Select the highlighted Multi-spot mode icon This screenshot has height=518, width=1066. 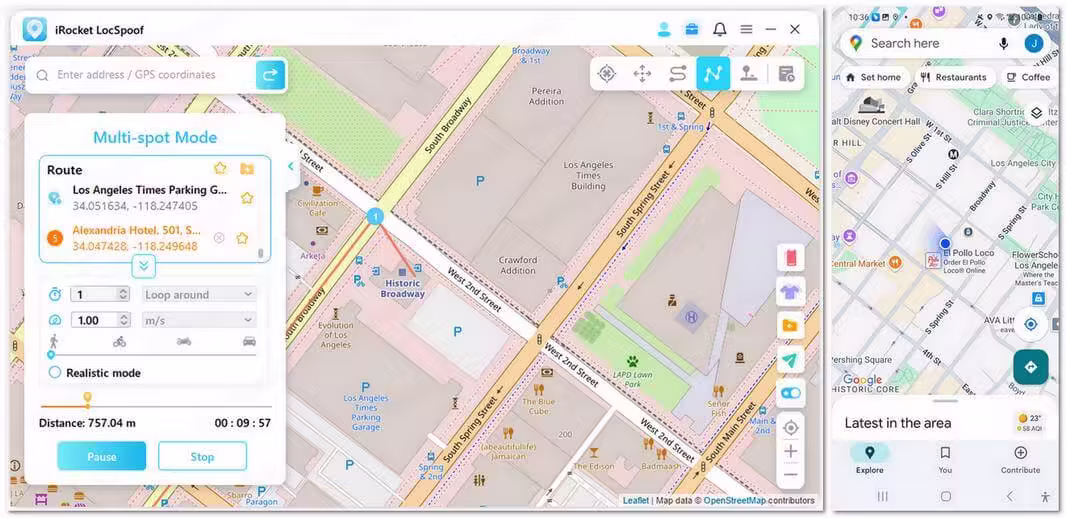coord(713,74)
